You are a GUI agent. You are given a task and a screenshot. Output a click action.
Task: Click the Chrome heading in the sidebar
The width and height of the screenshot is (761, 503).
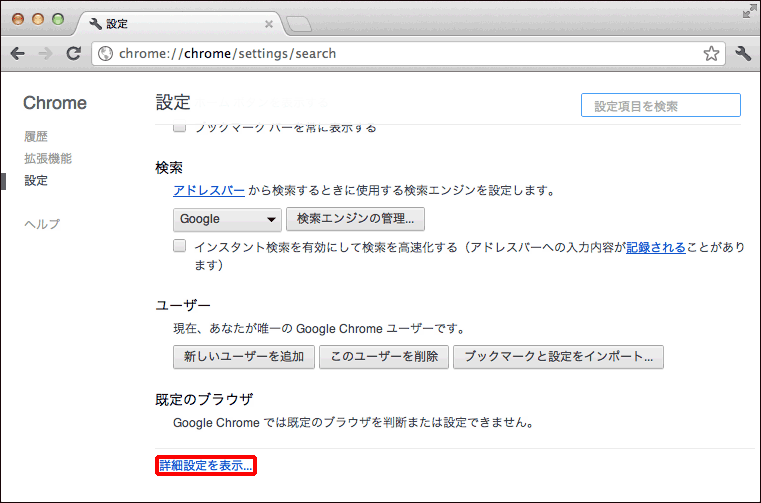click(55, 103)
